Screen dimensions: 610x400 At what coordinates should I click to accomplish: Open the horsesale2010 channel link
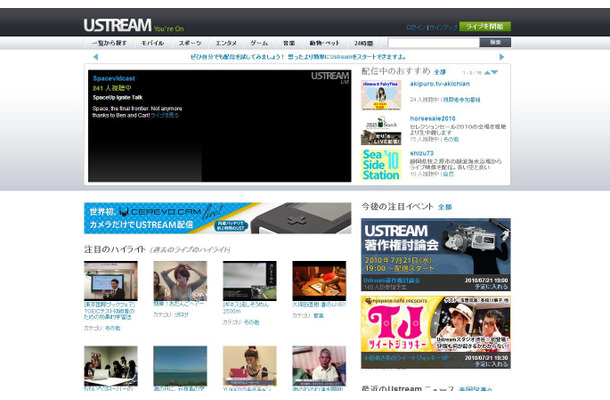click(x=433, y=118)
